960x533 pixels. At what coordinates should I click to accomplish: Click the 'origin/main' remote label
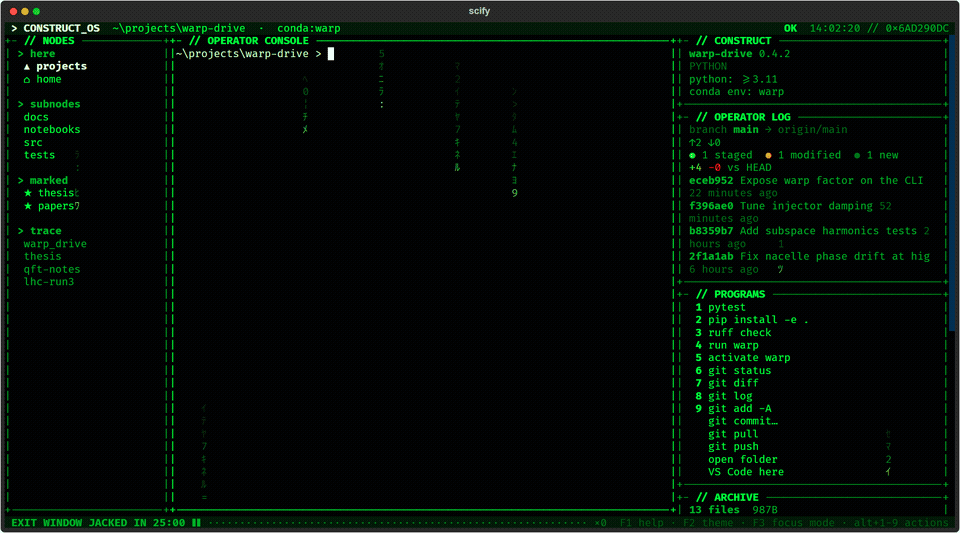pyautogui.click(x=812, y=130)
